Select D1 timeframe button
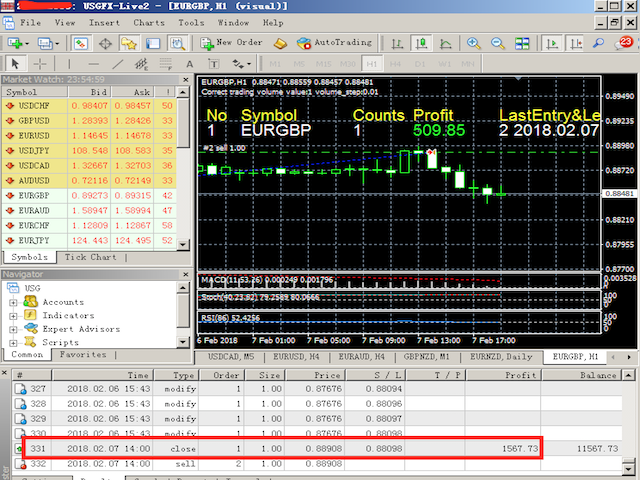 (x=420, y=64)
